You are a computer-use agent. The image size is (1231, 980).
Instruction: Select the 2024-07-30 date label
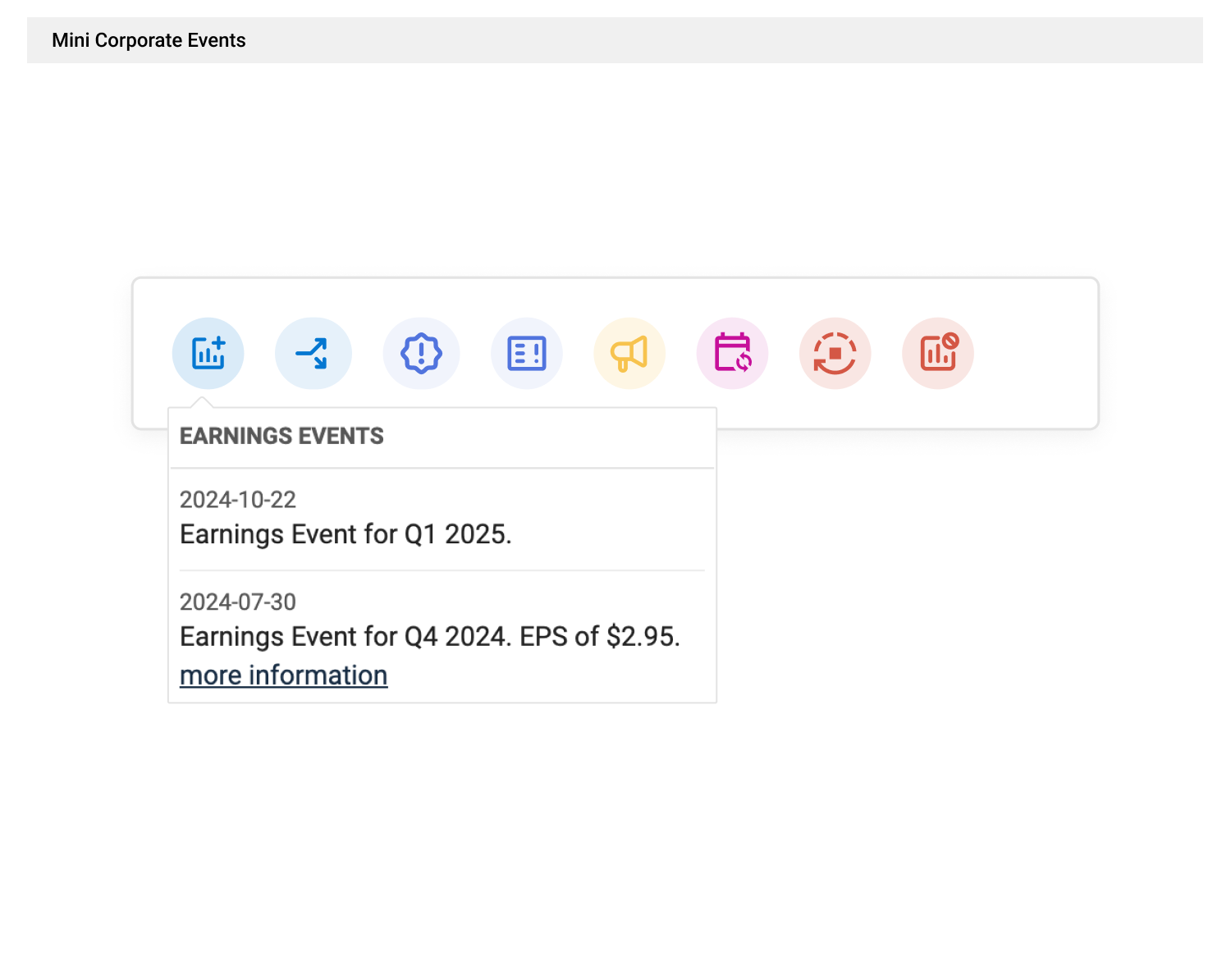pos(237,602)
